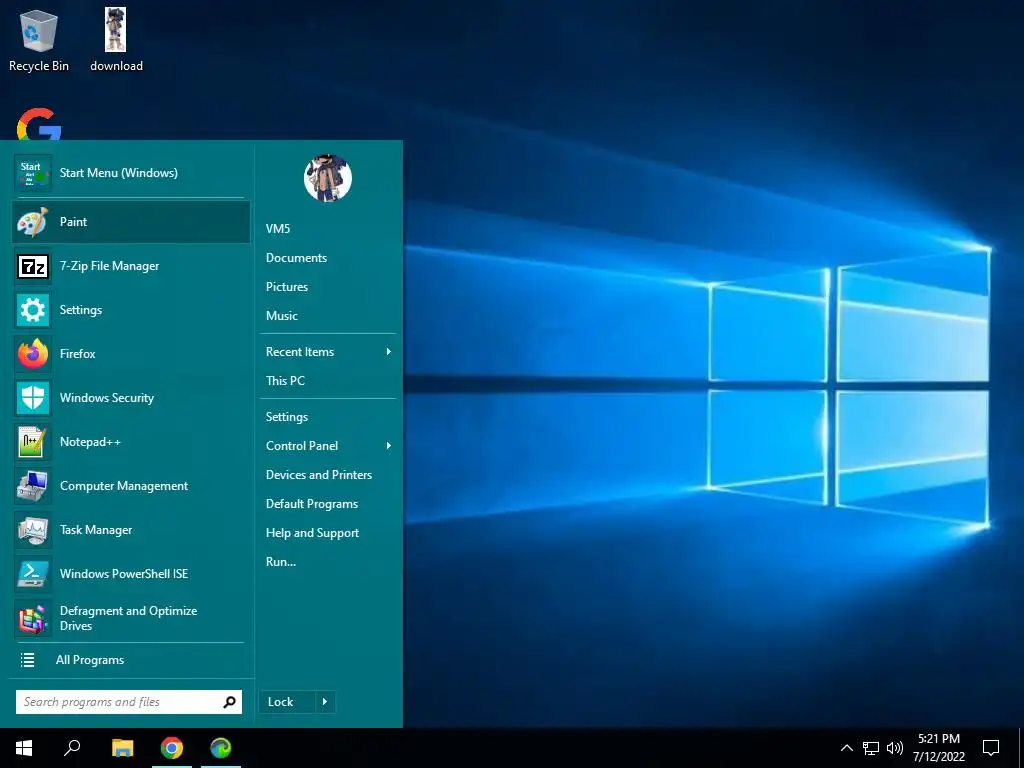Click the Notepad++ label text

point(90,442)
